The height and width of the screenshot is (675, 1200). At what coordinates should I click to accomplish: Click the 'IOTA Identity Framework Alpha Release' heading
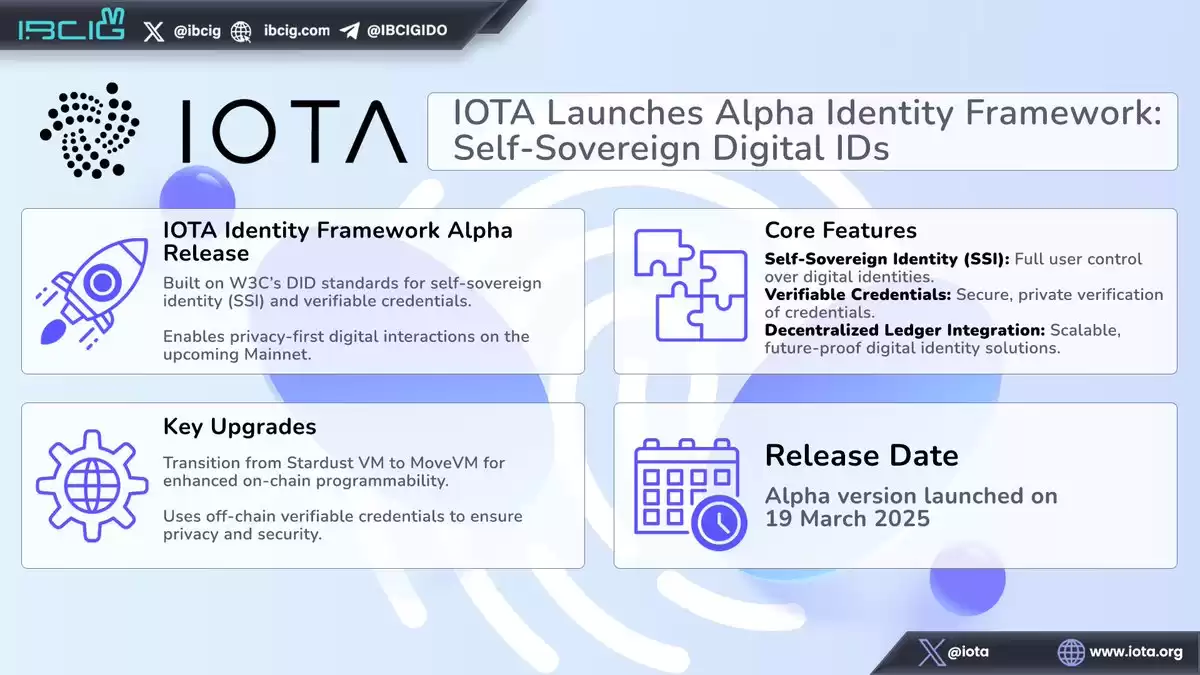tap(338, 241)
